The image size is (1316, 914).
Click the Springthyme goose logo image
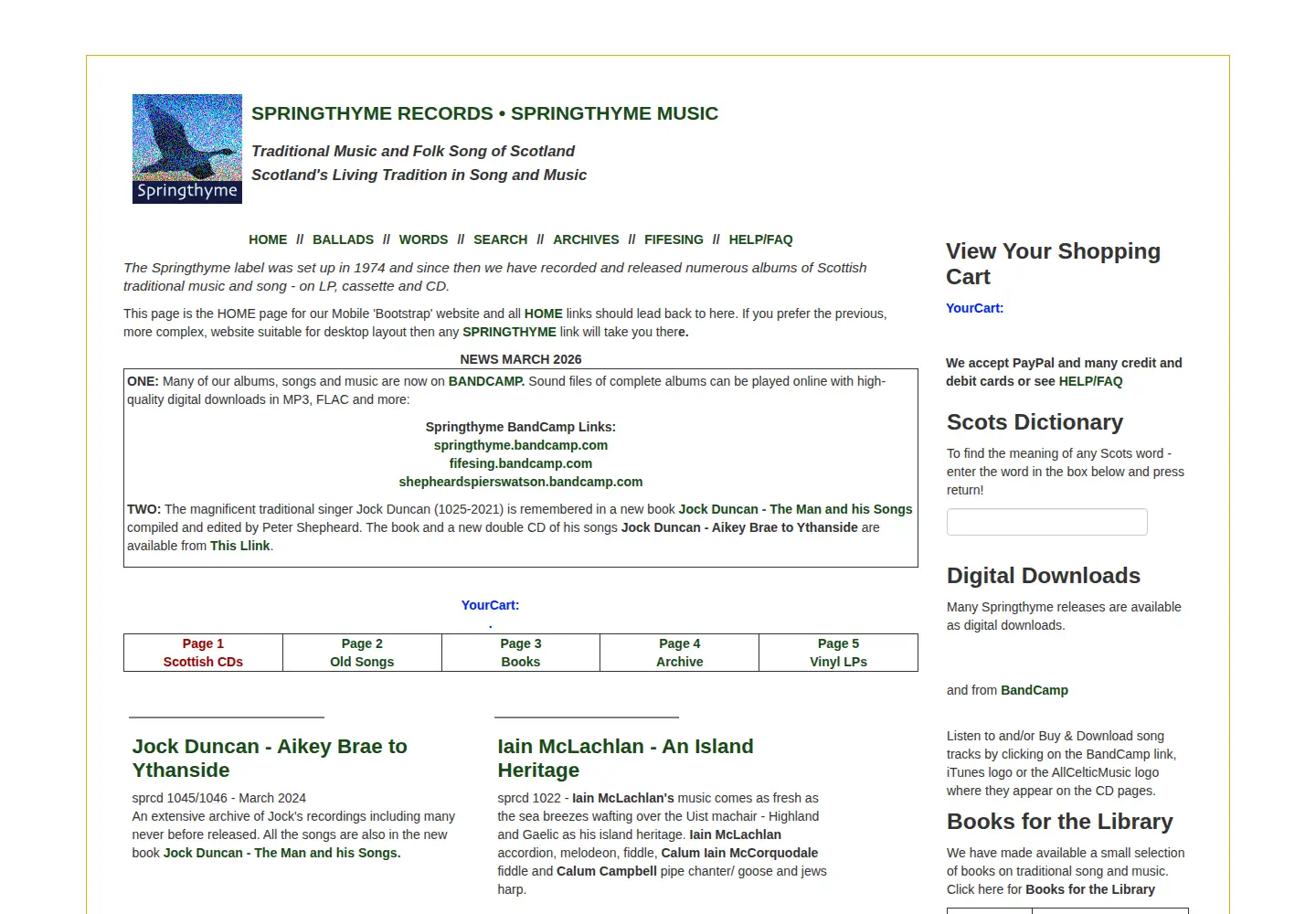click(187, 149)
